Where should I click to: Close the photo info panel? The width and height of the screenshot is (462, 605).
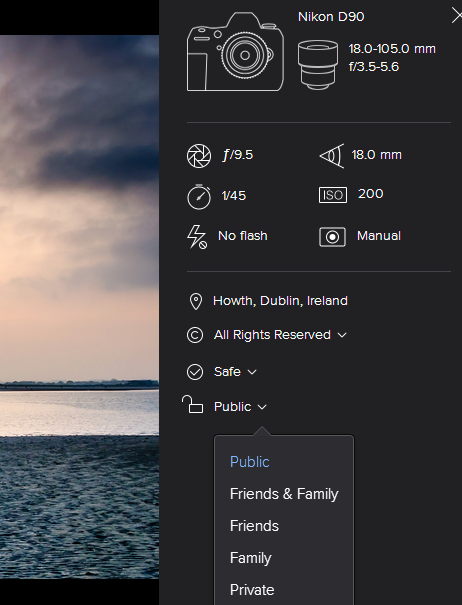pyautogui.click(x=457, y=16)
